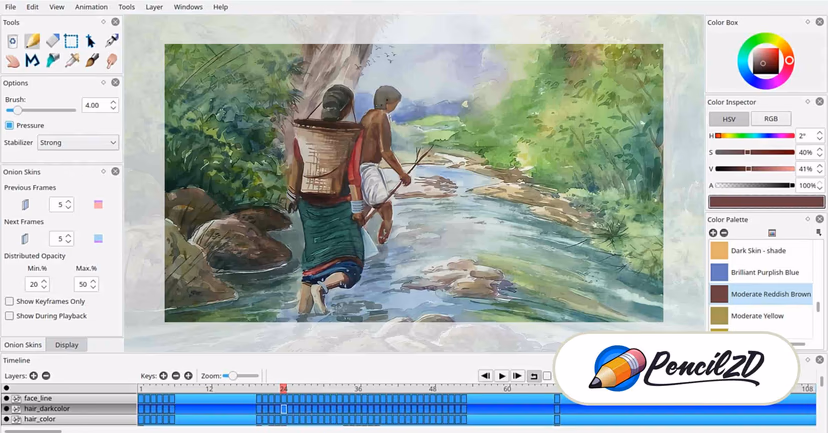Toggle previous frames onion skin icon
The height and width of the screenshot is (433, 828).
point(25,204)
